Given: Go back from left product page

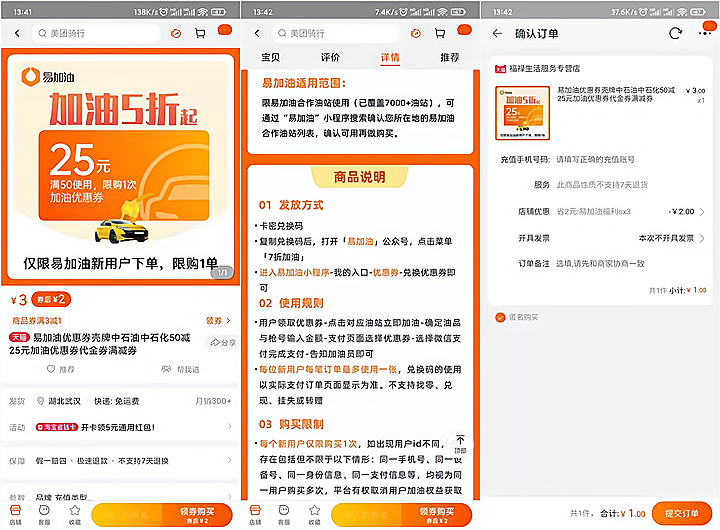Looking at the screenshot, I should tap(17, 34).
